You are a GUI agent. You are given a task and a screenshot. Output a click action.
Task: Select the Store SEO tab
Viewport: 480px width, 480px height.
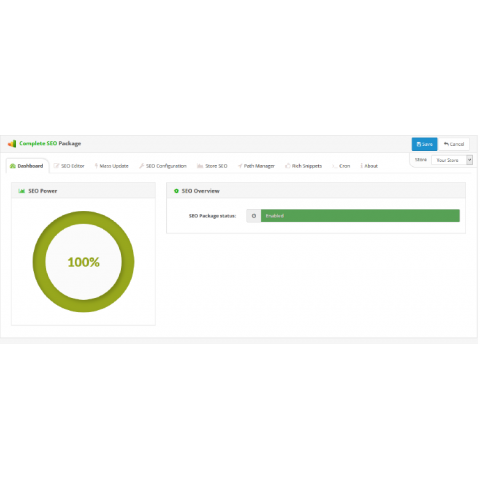click(212, 166)
